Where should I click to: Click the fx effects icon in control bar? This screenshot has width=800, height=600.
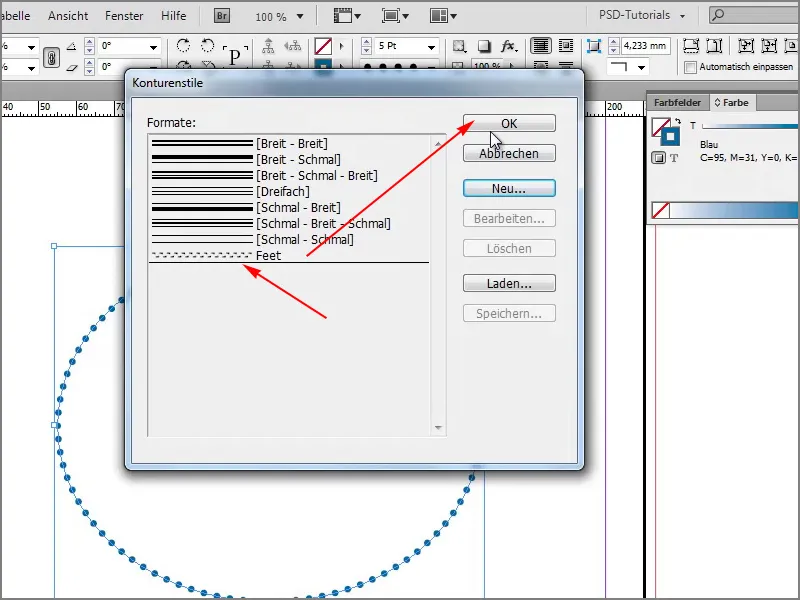coord(509,45)
